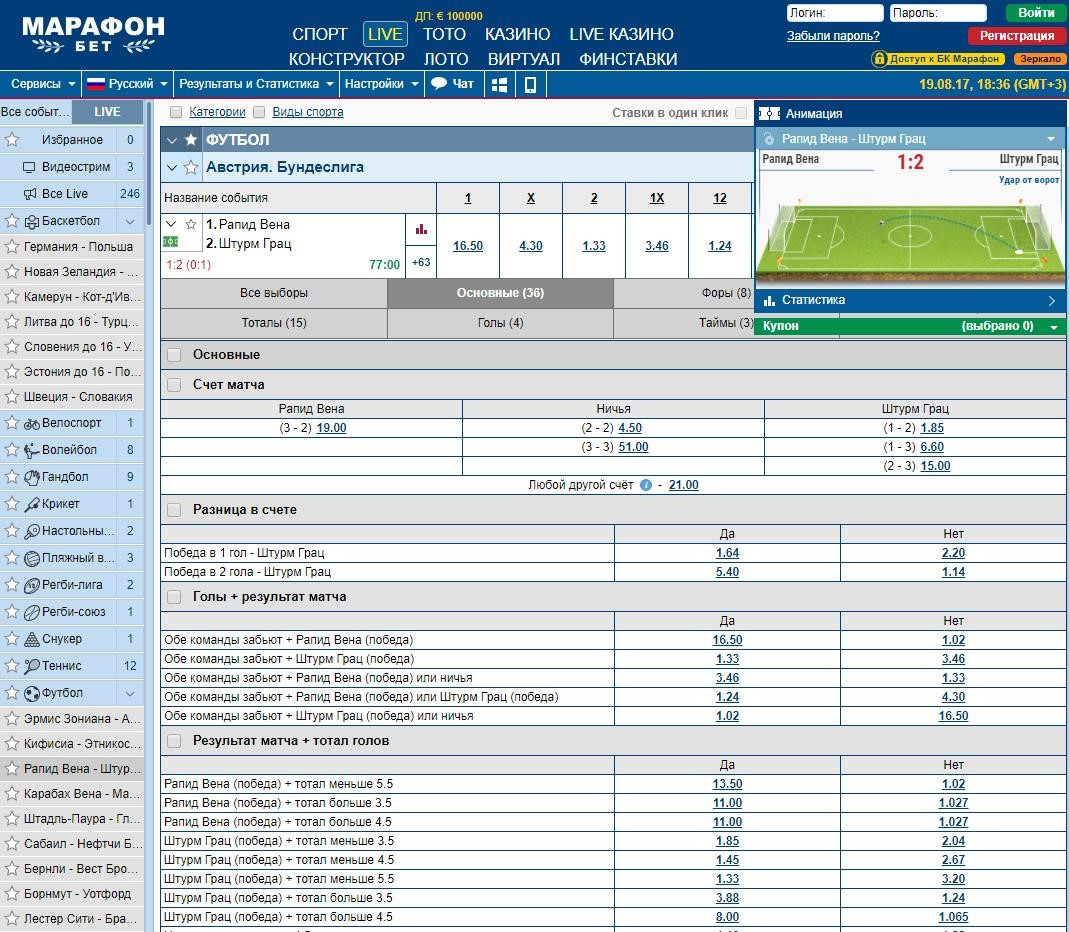Follow the Забыли пароль? link
The image size is (1069, 932).
pyautogui.click(x=833, y=36)
